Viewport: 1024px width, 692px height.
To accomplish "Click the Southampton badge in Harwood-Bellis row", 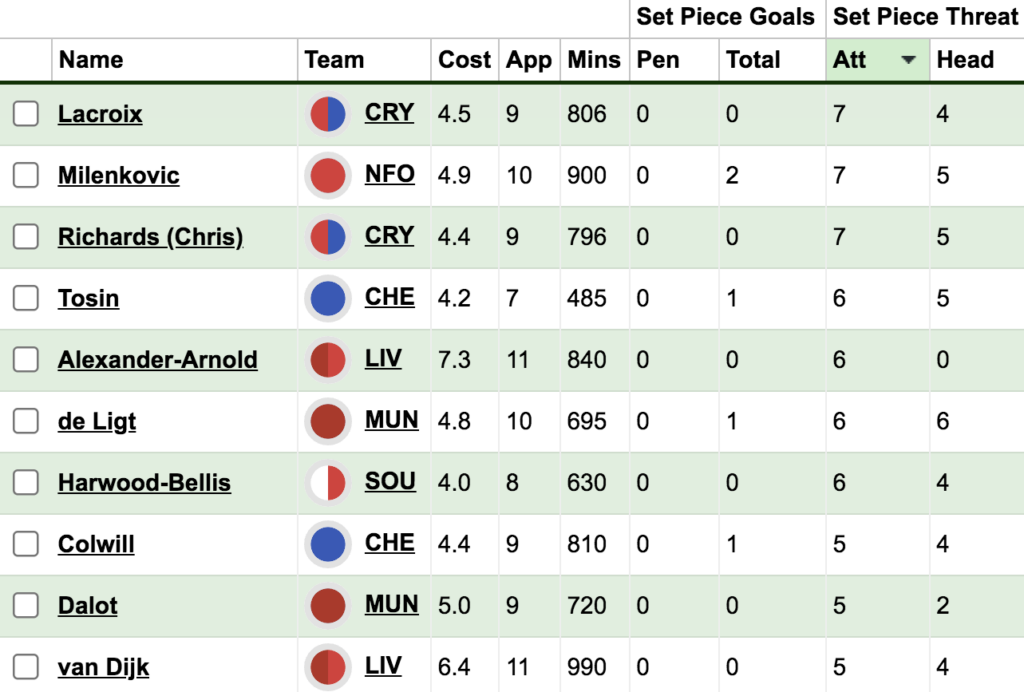I will click(327, 482).
